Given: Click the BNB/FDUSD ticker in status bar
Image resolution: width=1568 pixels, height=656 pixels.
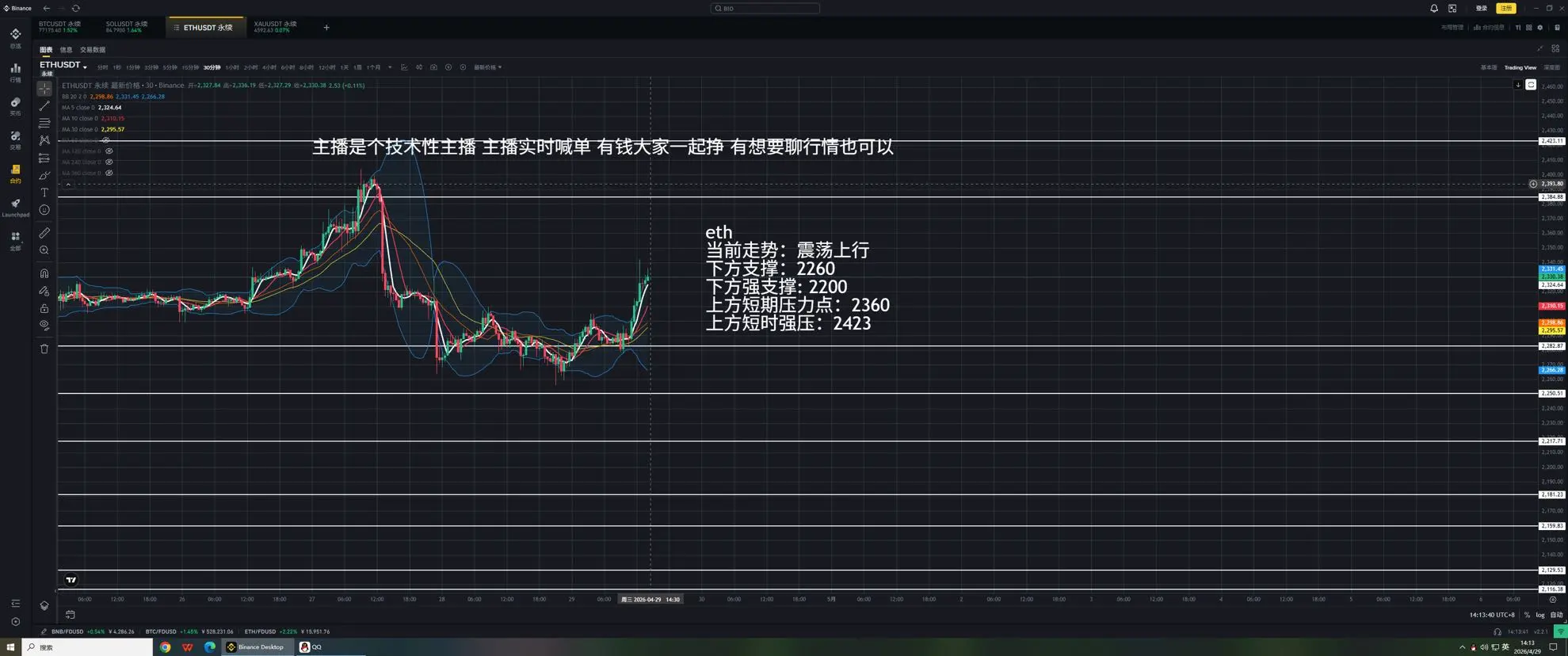Looking at the screenshot, I should point(93,631).
